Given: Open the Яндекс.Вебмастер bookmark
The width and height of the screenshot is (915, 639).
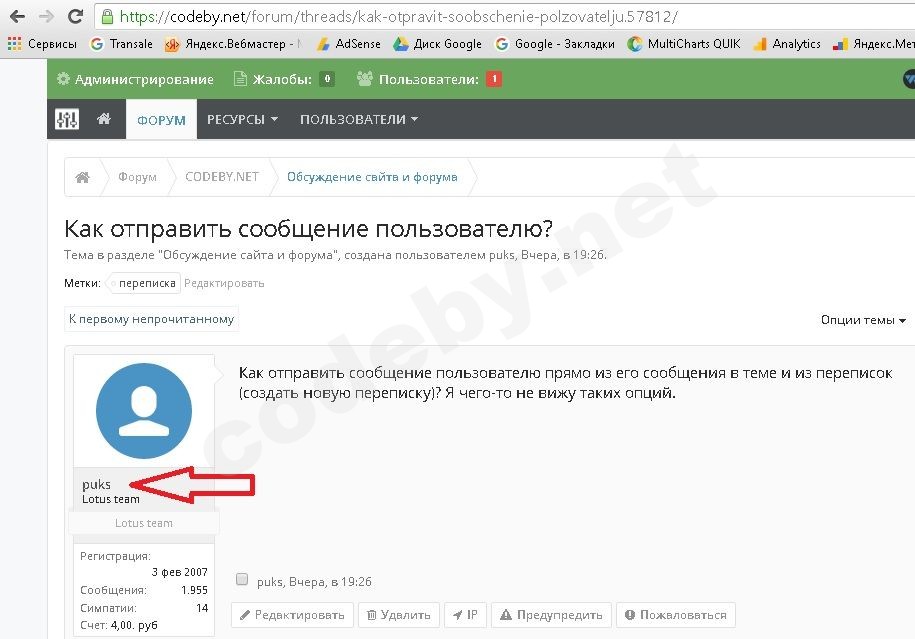Looking at the screenshot, I should click(233, 44).
